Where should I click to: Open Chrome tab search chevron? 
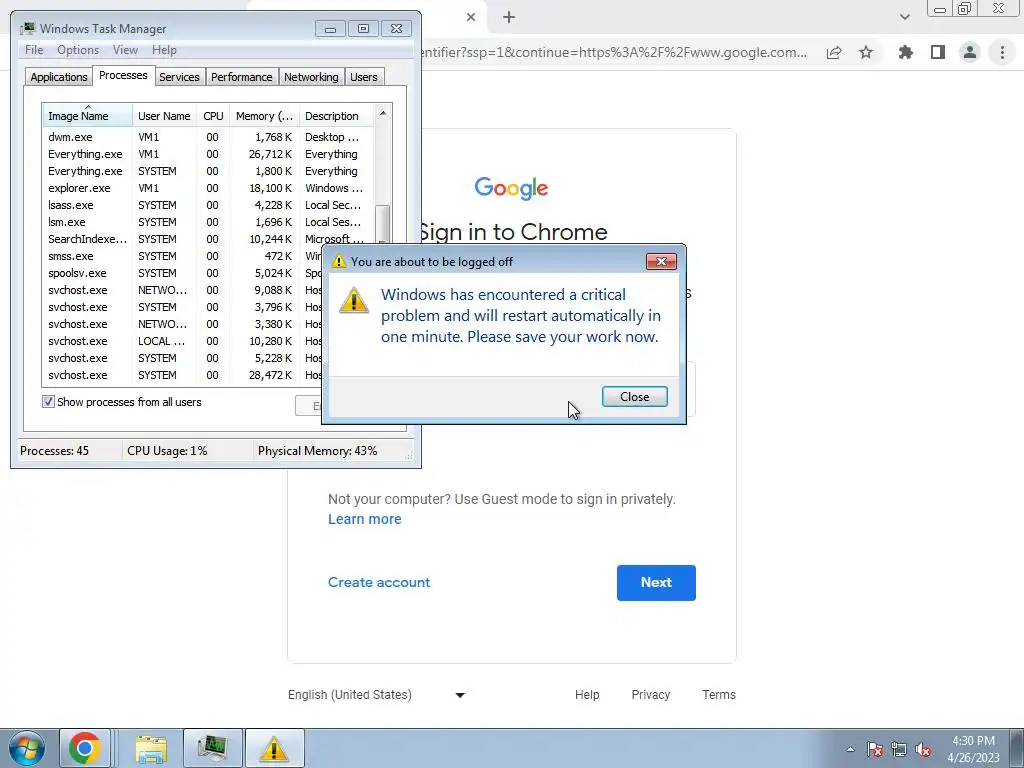pos(904,17)
